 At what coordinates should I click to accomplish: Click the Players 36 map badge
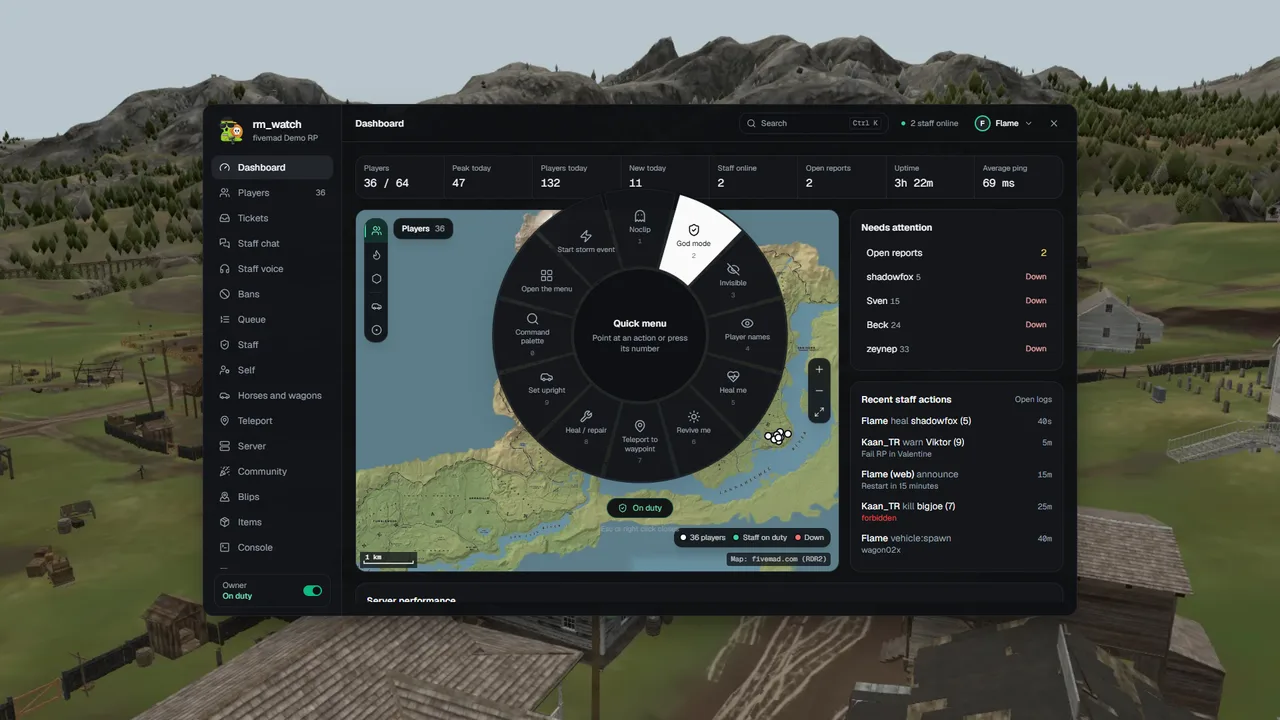click(423, 229)
